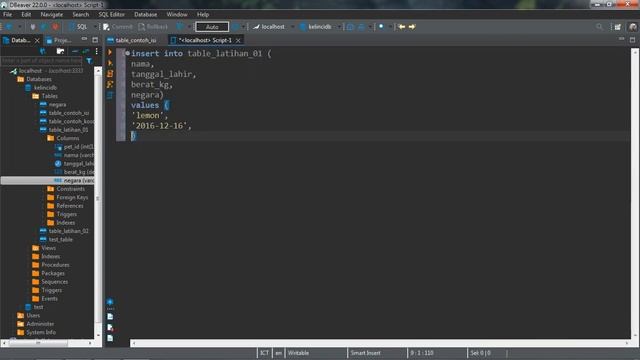Click the navigator filter funnel icon
Image resolution: width=640 pixels, height=360 pixels.
(89, 61)
